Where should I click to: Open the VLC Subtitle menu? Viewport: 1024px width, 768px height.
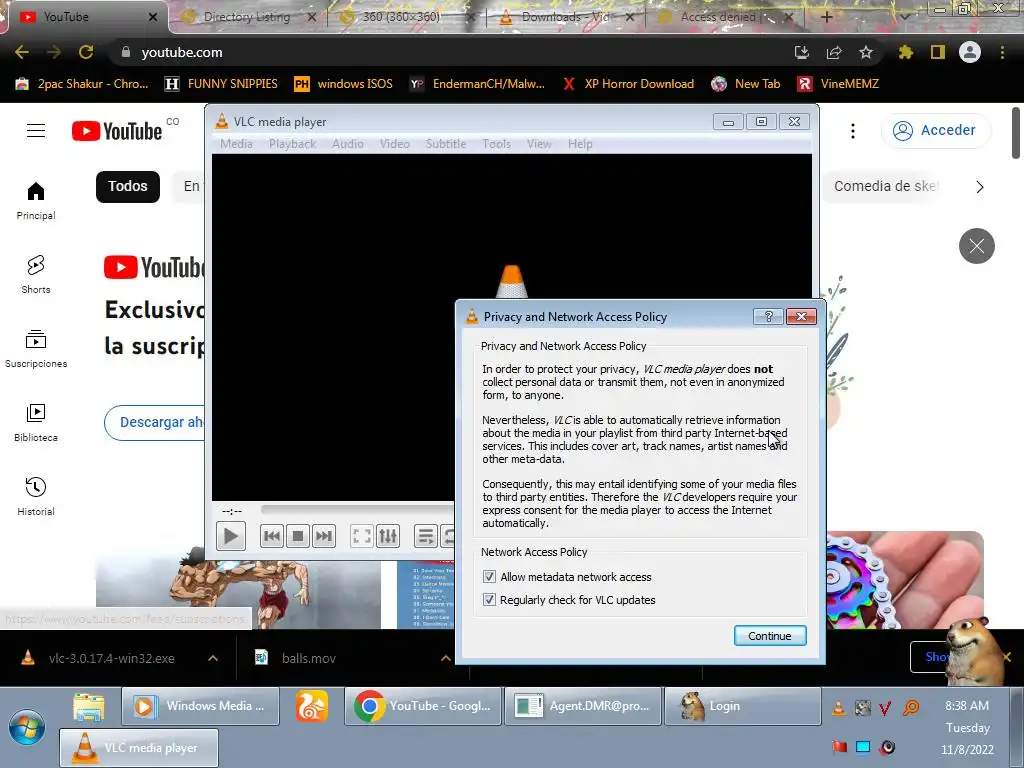click(446, 144)
